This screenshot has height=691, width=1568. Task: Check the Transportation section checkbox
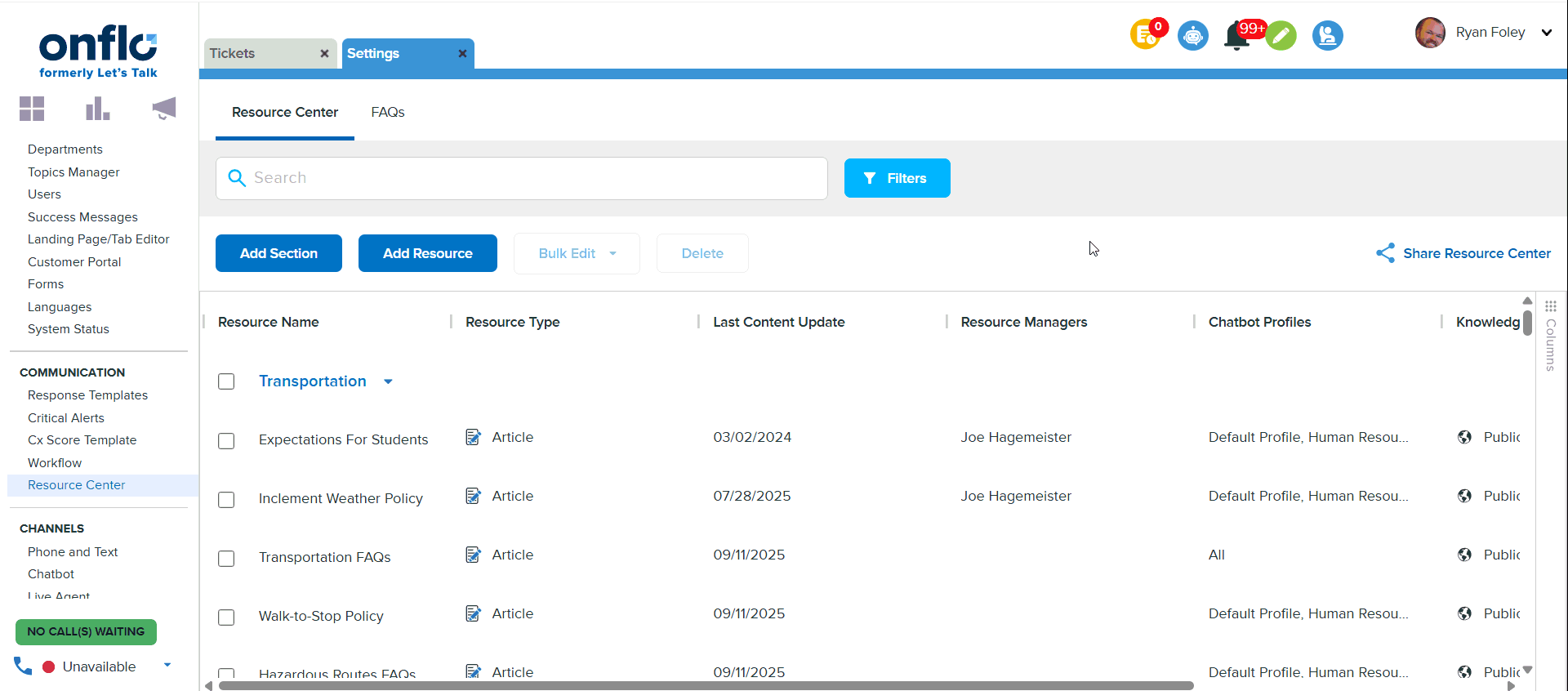click(226, 381)
